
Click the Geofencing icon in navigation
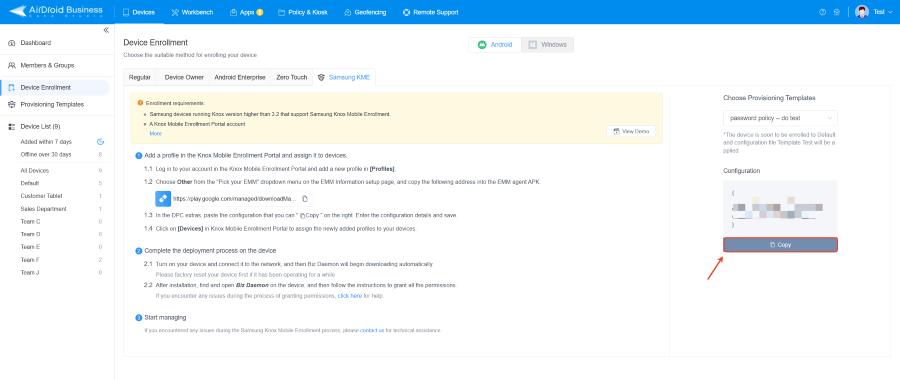348,12
